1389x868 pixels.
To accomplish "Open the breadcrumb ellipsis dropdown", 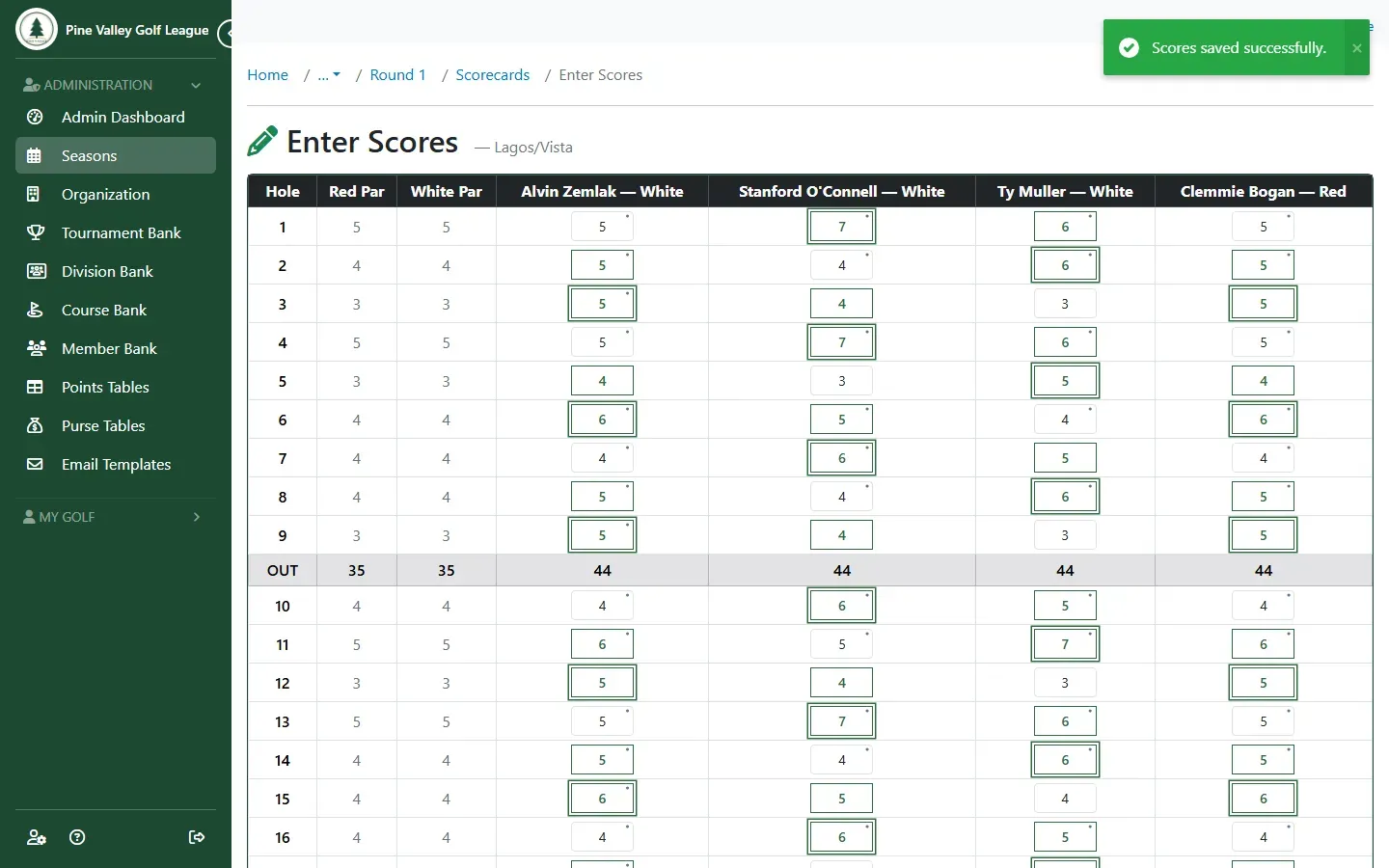I will point(329,74).
